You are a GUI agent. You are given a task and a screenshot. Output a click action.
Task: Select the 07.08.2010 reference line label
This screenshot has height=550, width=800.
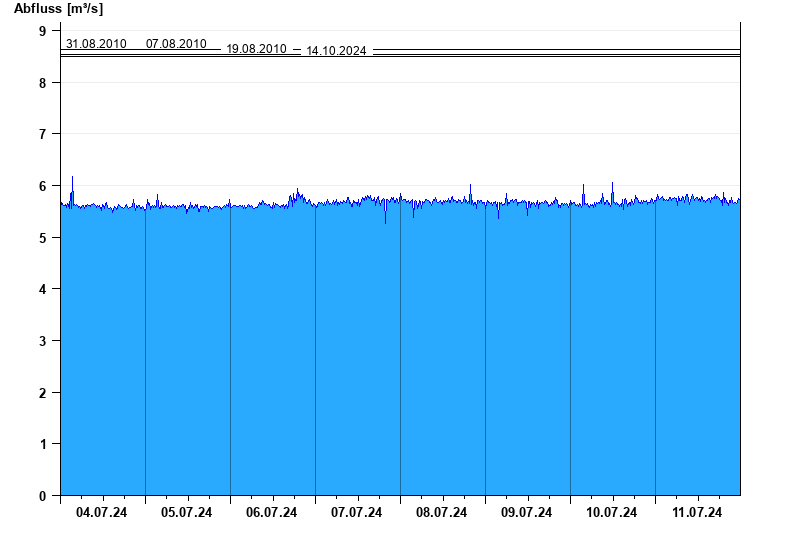click(x=176, y=44)
